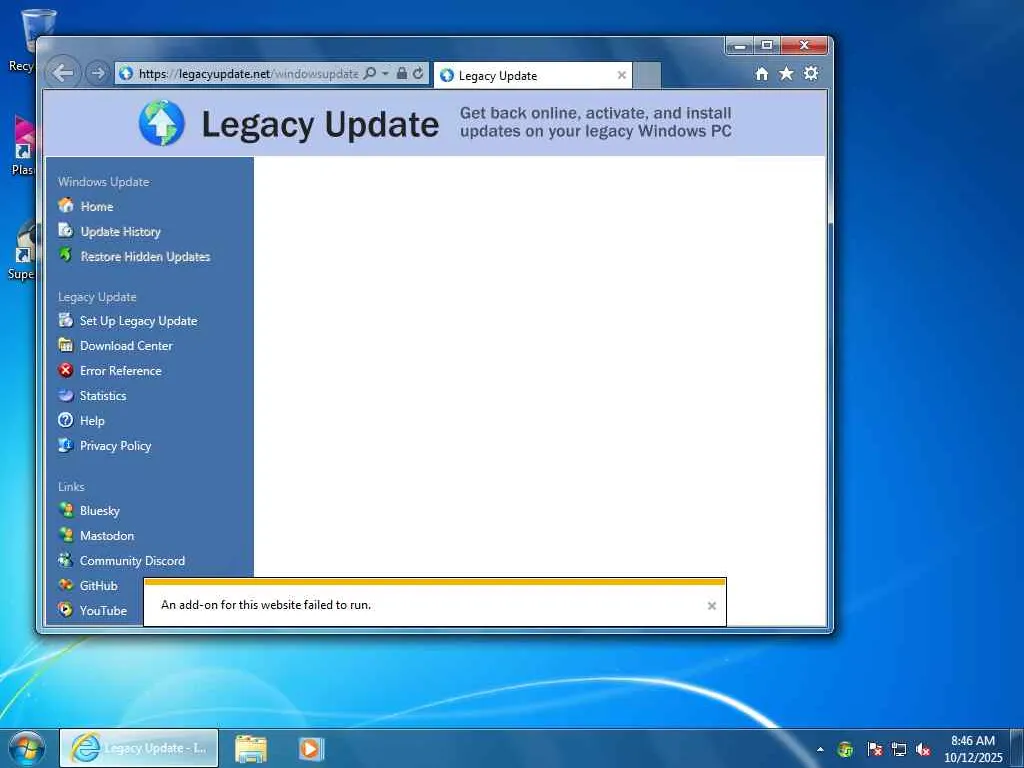Refresh the page with the reload icon
This screenshot has width=1024, height=768.
(418, 73)
